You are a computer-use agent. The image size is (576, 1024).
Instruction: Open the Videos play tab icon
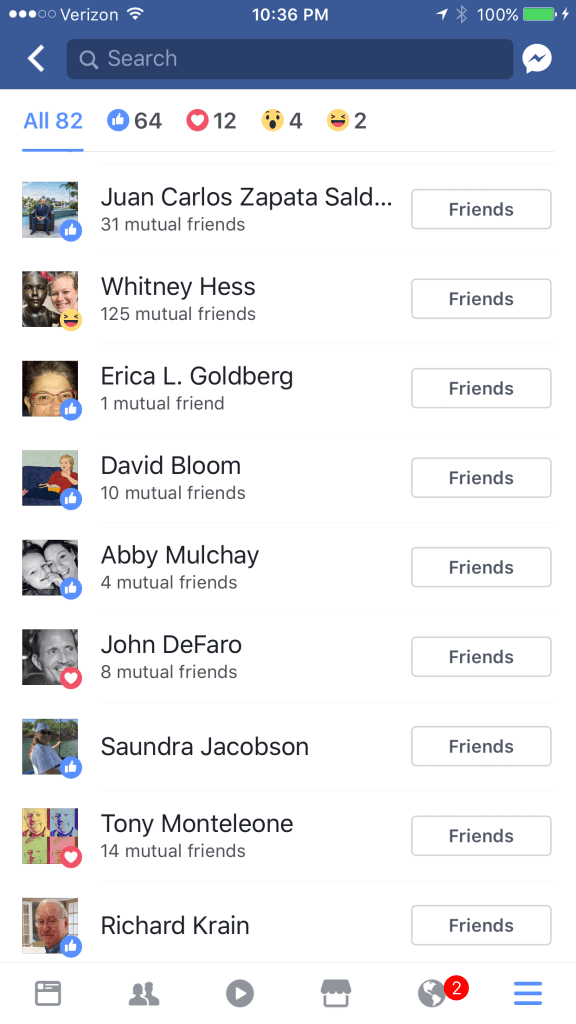[x=240, y=993]
